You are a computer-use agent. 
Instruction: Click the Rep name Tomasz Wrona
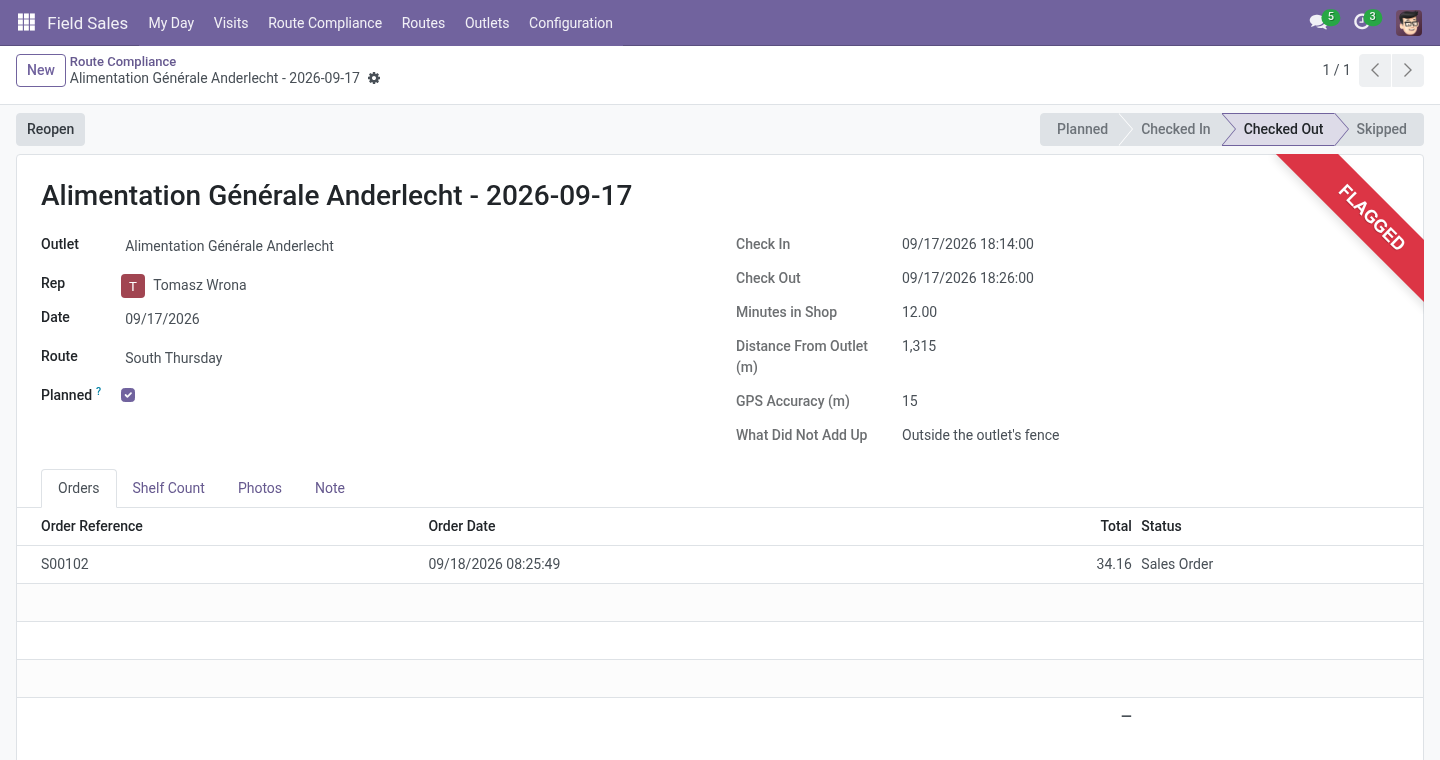pos(200,285)
